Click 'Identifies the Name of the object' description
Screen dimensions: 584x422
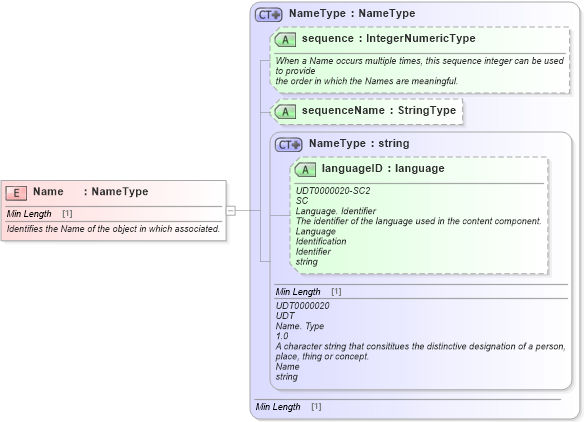tap(113, 229)
